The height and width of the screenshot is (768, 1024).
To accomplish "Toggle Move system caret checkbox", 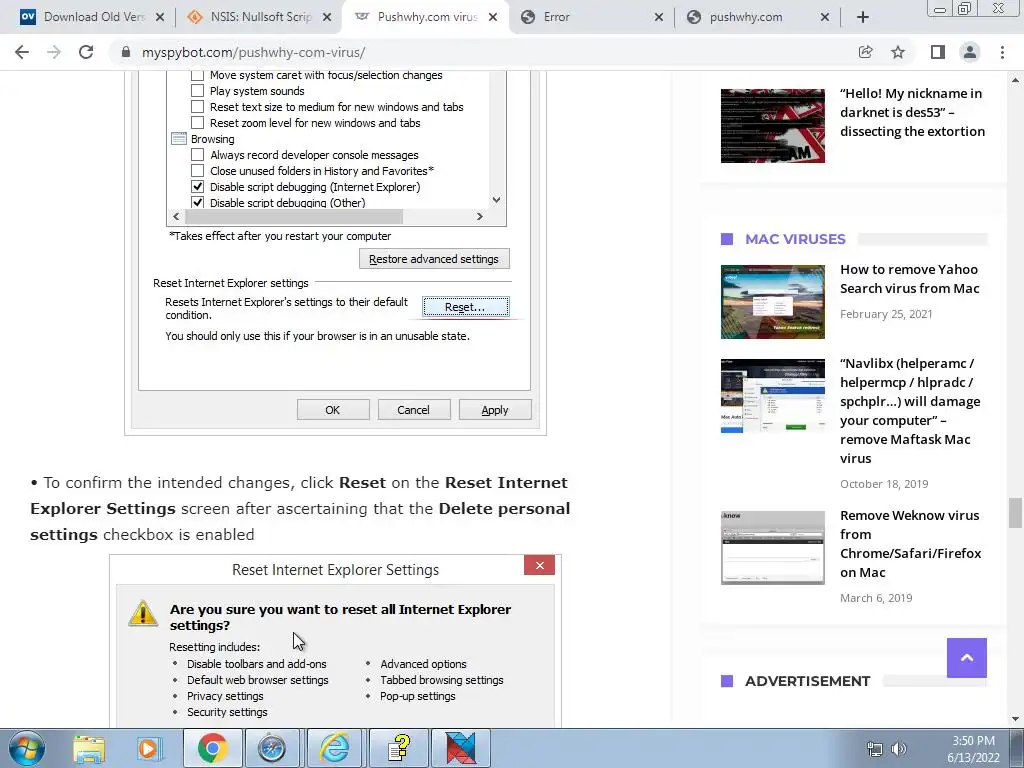I will [x=197, y=75].
